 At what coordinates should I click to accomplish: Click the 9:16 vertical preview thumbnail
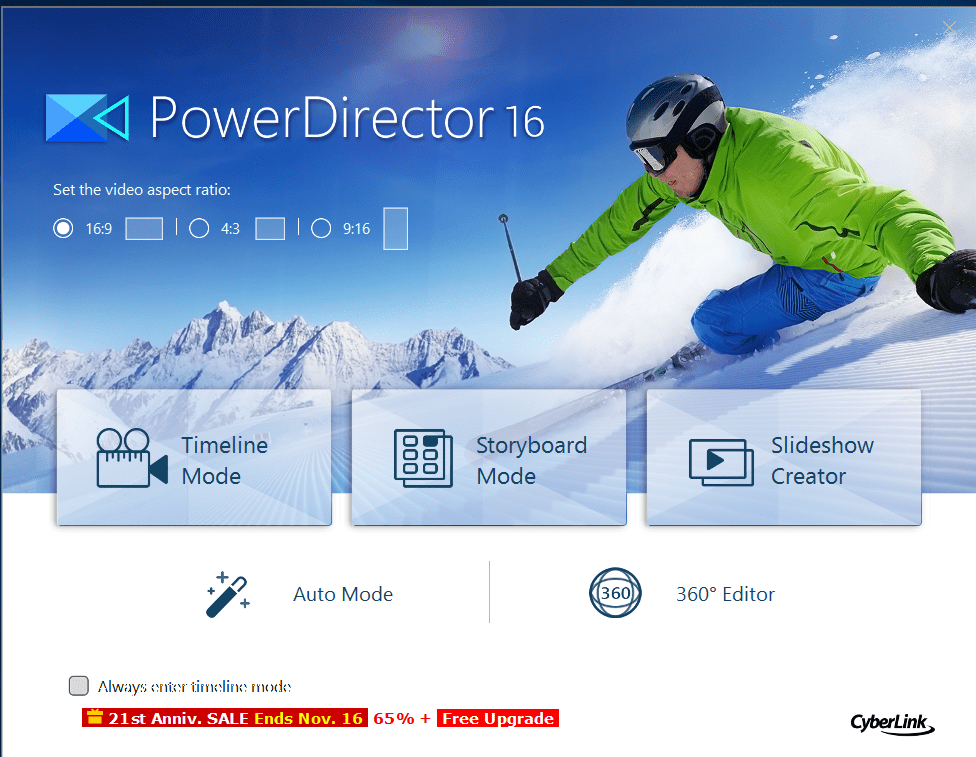coord(395,228)
